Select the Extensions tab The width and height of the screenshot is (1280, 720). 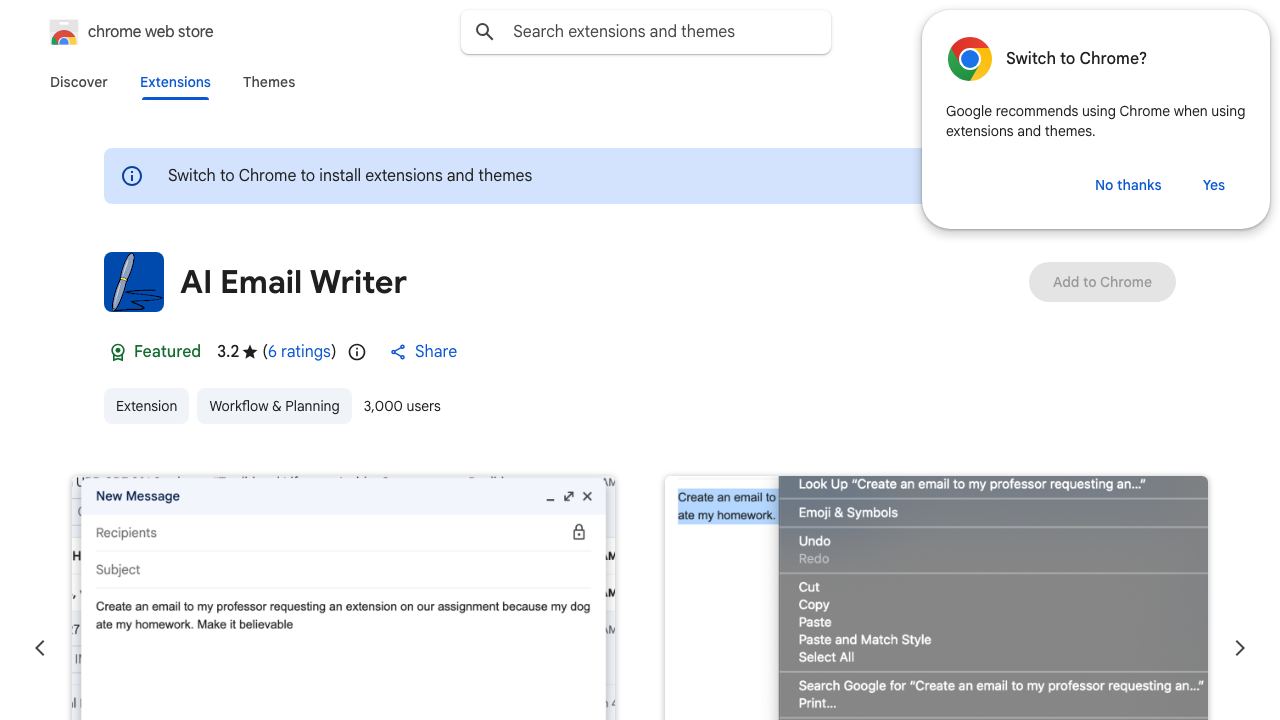tap(175, 82)
